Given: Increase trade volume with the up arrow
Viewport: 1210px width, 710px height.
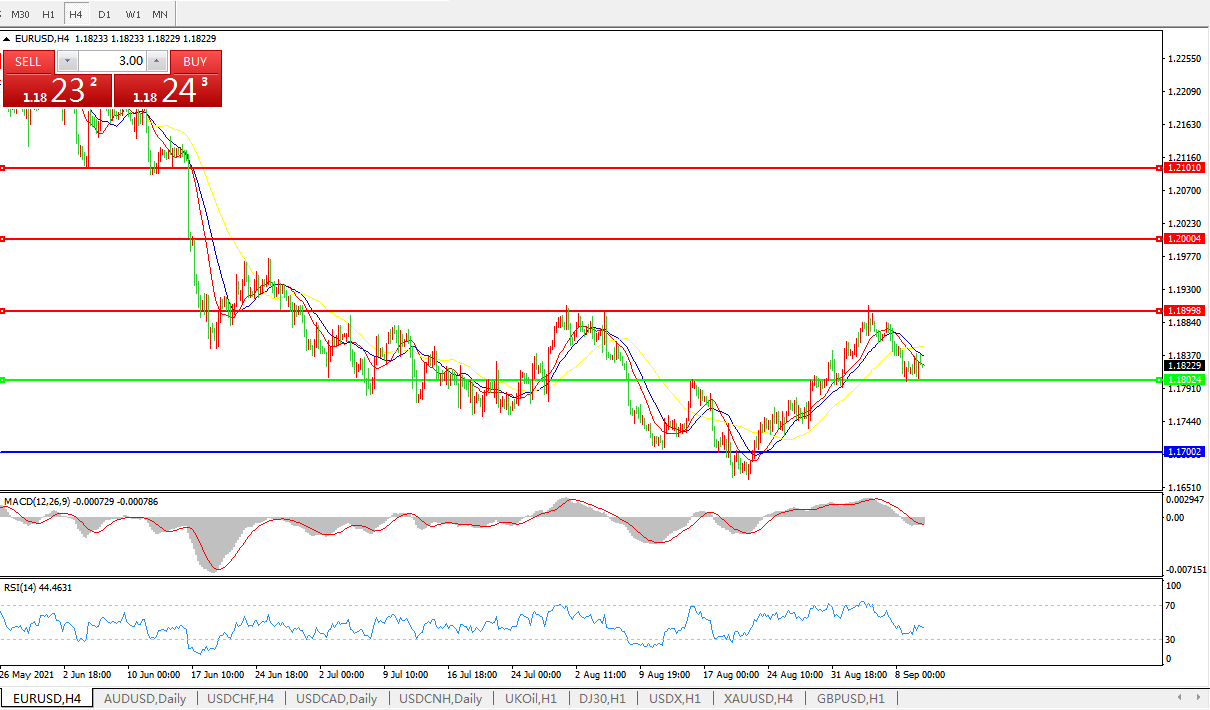Looking at the screenshot, I should (x=157, y=61).
